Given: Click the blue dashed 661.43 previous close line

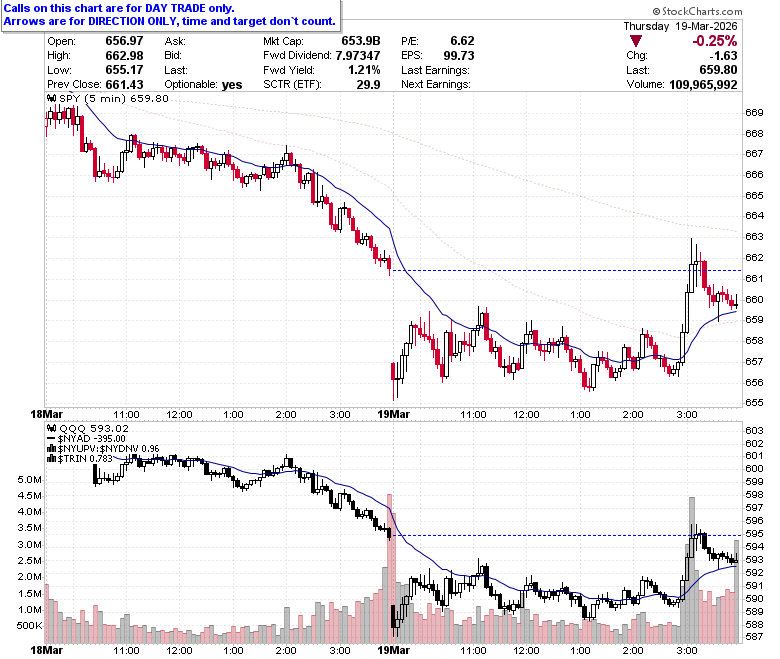Looking at the screenshot, I should [567, 271].
